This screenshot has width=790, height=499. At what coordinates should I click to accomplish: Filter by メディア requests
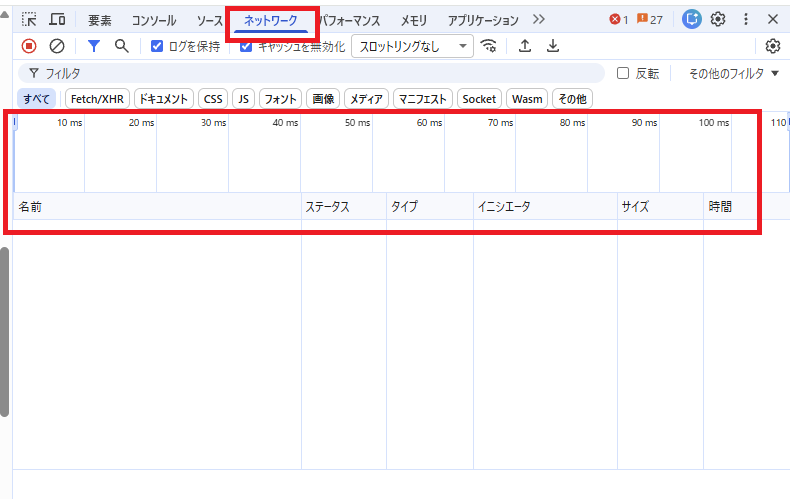coord(366,99)
